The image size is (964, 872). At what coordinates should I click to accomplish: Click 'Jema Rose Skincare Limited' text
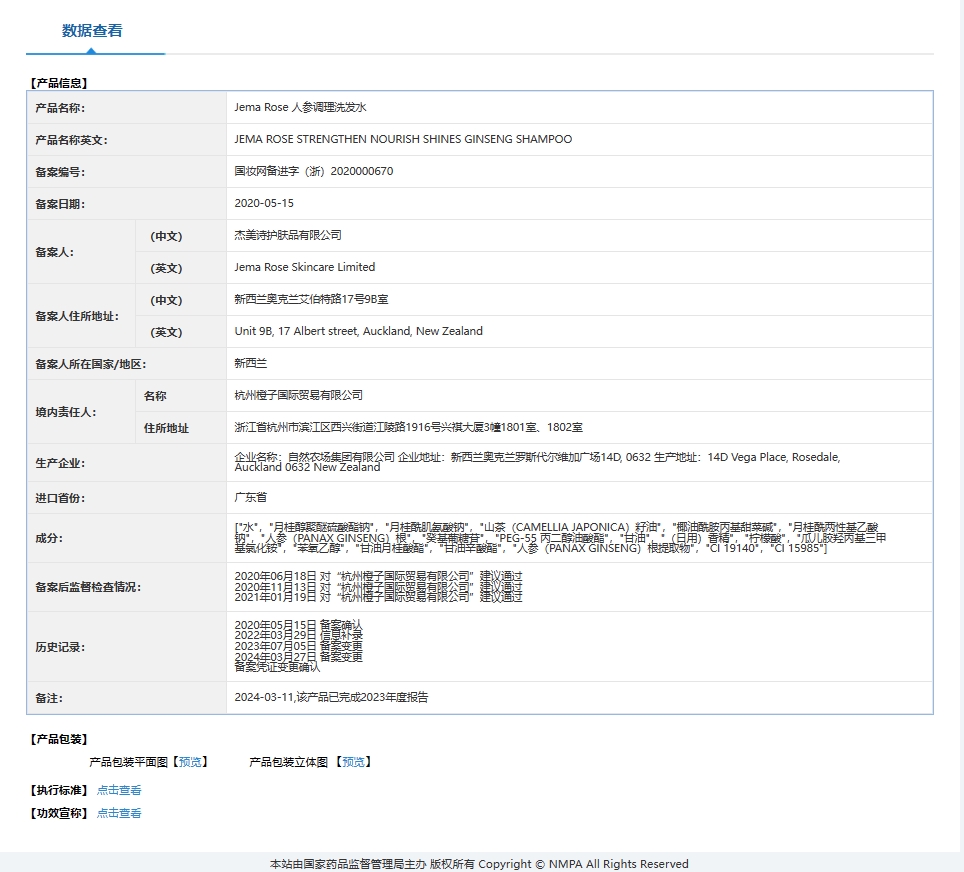click(x=304, y=267)
